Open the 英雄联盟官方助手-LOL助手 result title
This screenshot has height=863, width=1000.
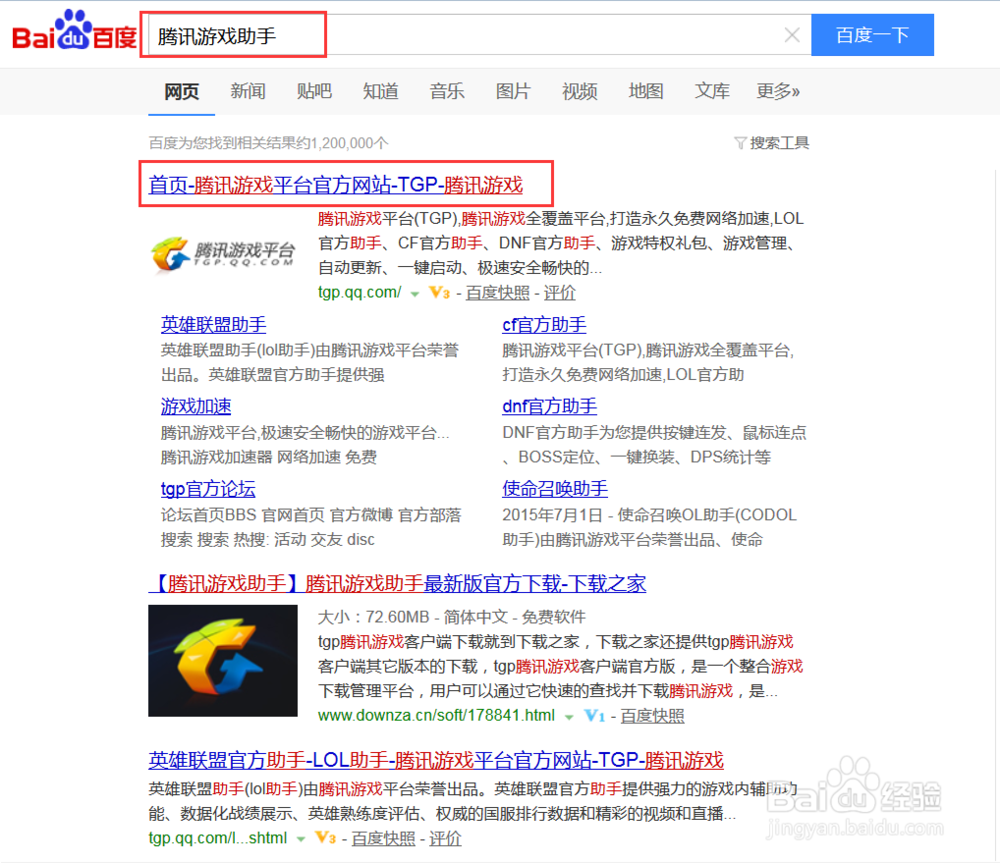[x=436, y=760]
